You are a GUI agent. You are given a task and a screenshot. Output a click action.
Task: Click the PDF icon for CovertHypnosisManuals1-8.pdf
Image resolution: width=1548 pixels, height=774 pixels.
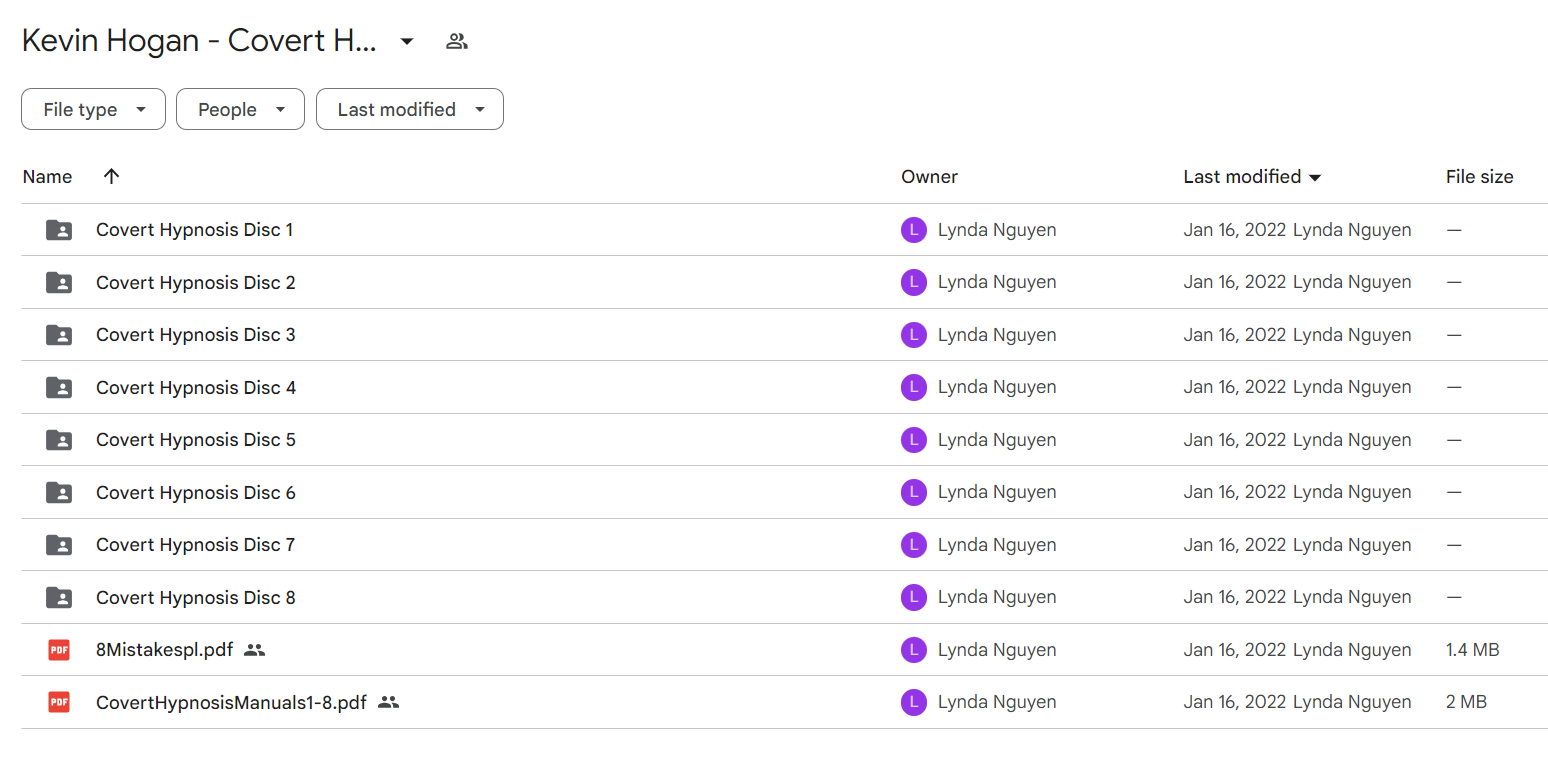click(59, 702)
